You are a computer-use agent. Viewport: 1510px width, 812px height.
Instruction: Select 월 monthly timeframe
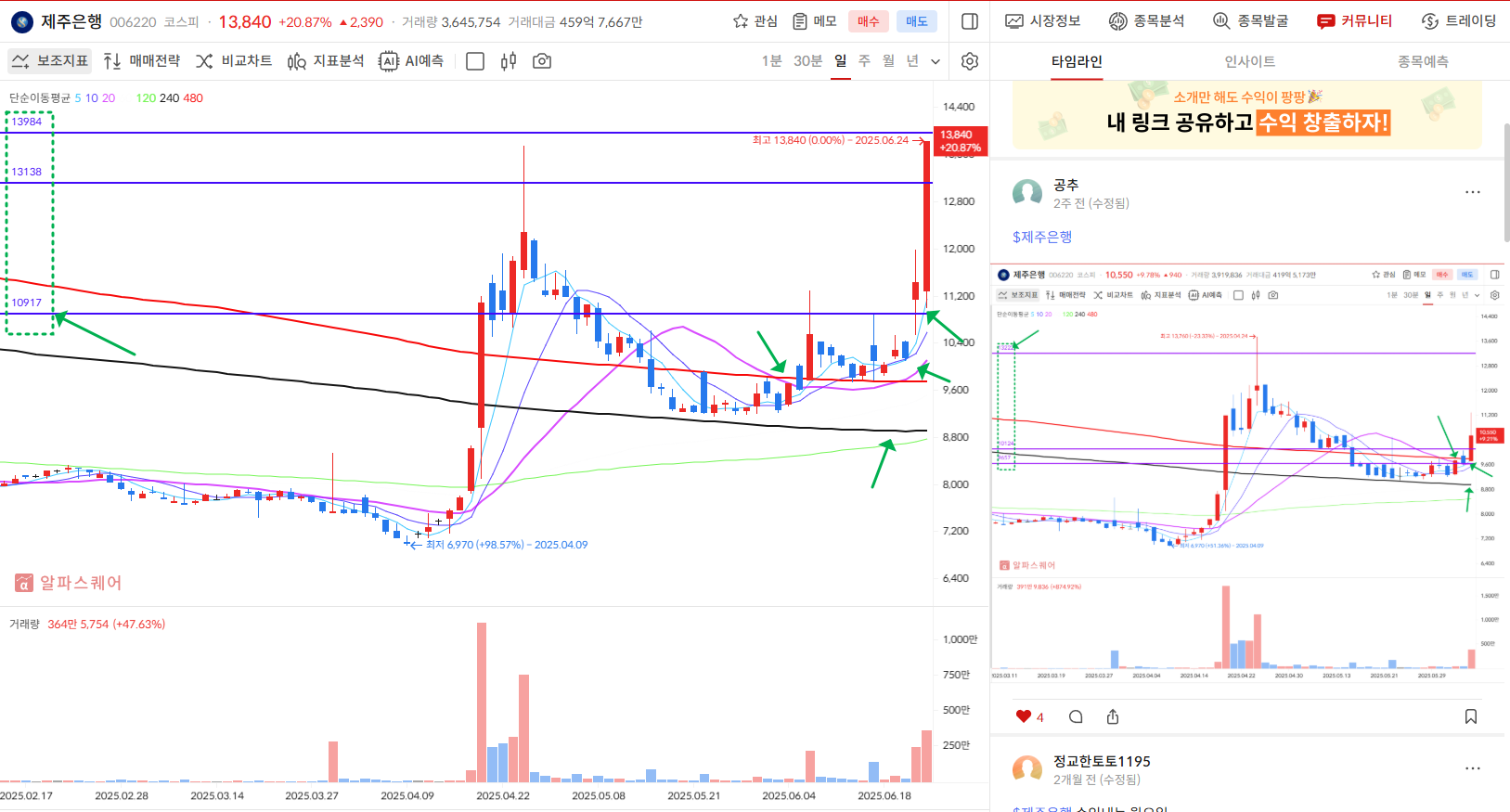click(x=888, y=61)
